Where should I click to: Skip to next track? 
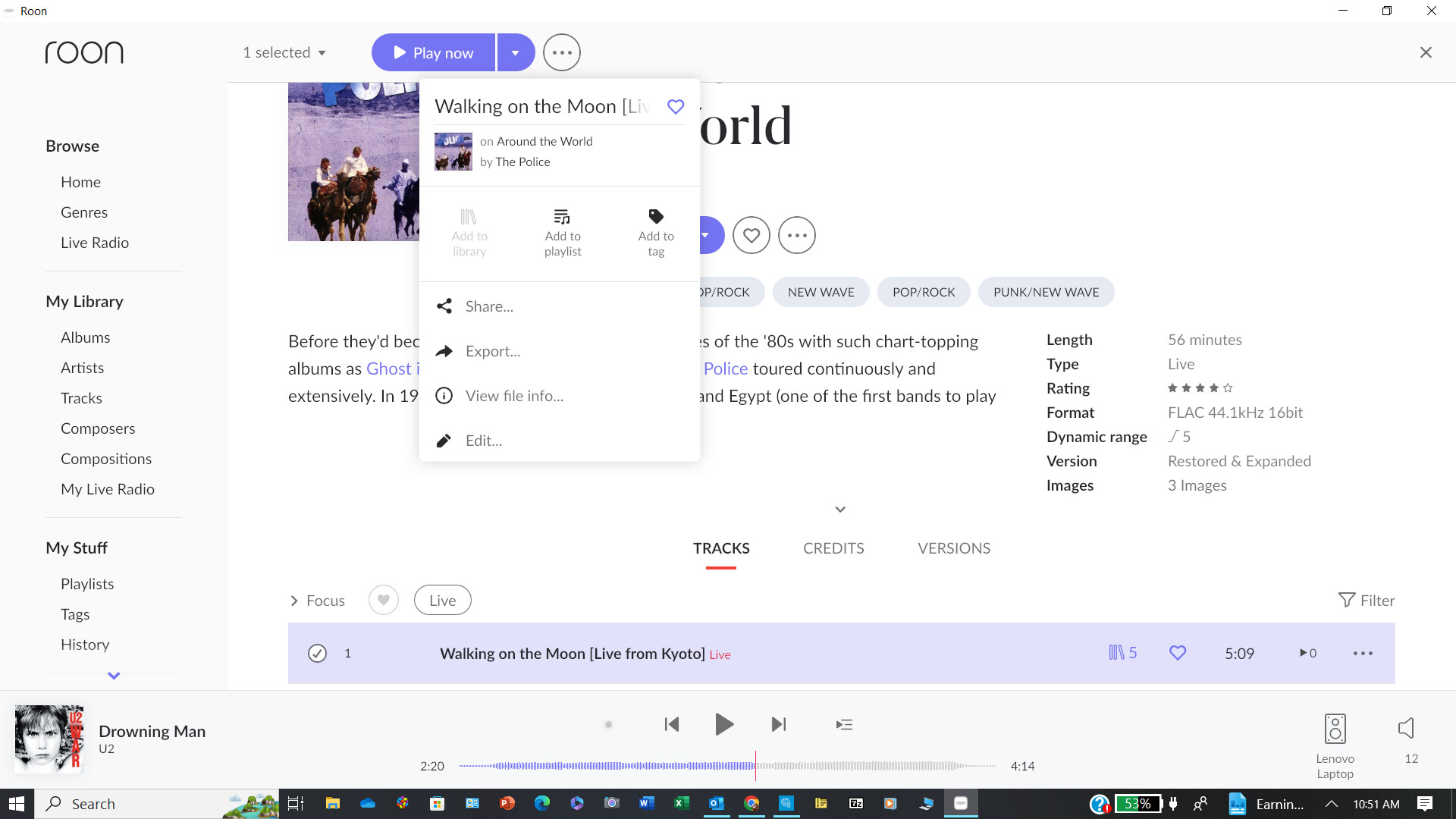pyautogui.click(x=779, y=725)
